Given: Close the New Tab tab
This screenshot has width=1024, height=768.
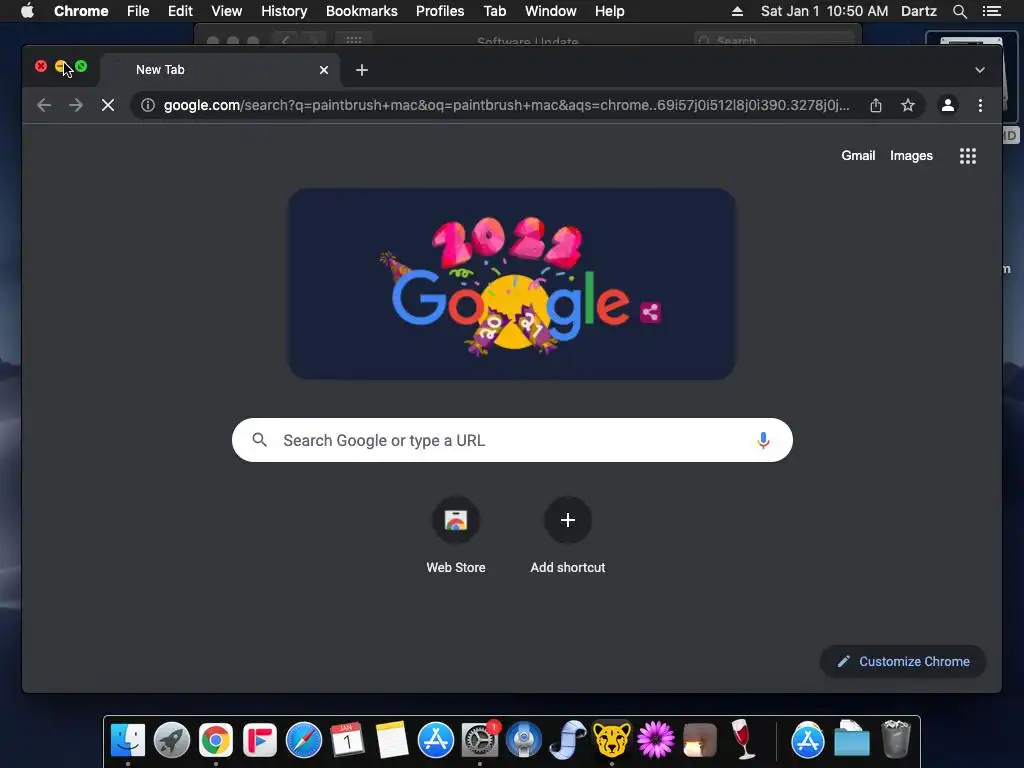Looking at the screenshot, I should click(x=324, y=70).
